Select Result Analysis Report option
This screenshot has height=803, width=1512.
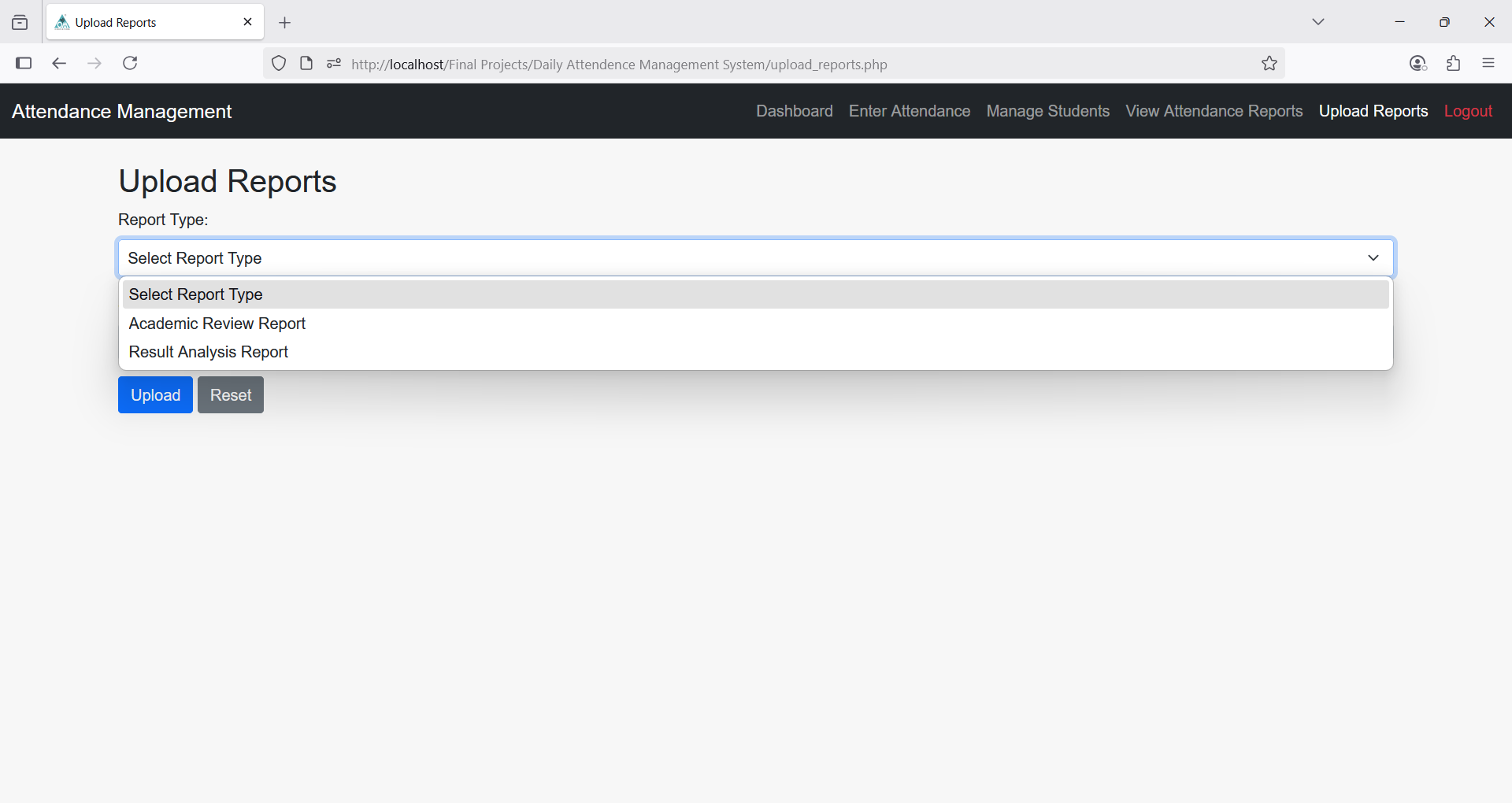pyautogui.click(x=209, y=352)
